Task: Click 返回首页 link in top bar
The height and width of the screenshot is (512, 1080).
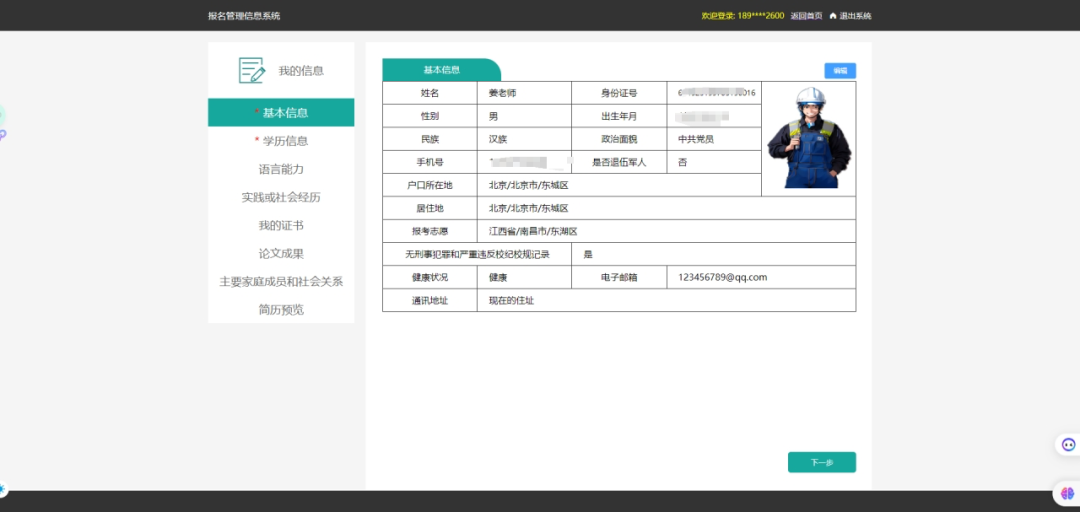Action: click(x=806, y=16)
